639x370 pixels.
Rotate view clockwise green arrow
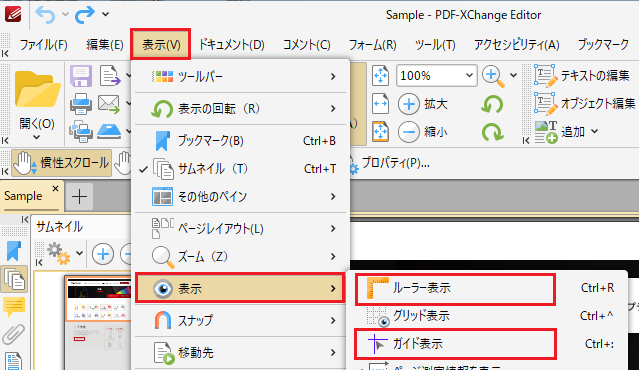click(x=492, y=132)
